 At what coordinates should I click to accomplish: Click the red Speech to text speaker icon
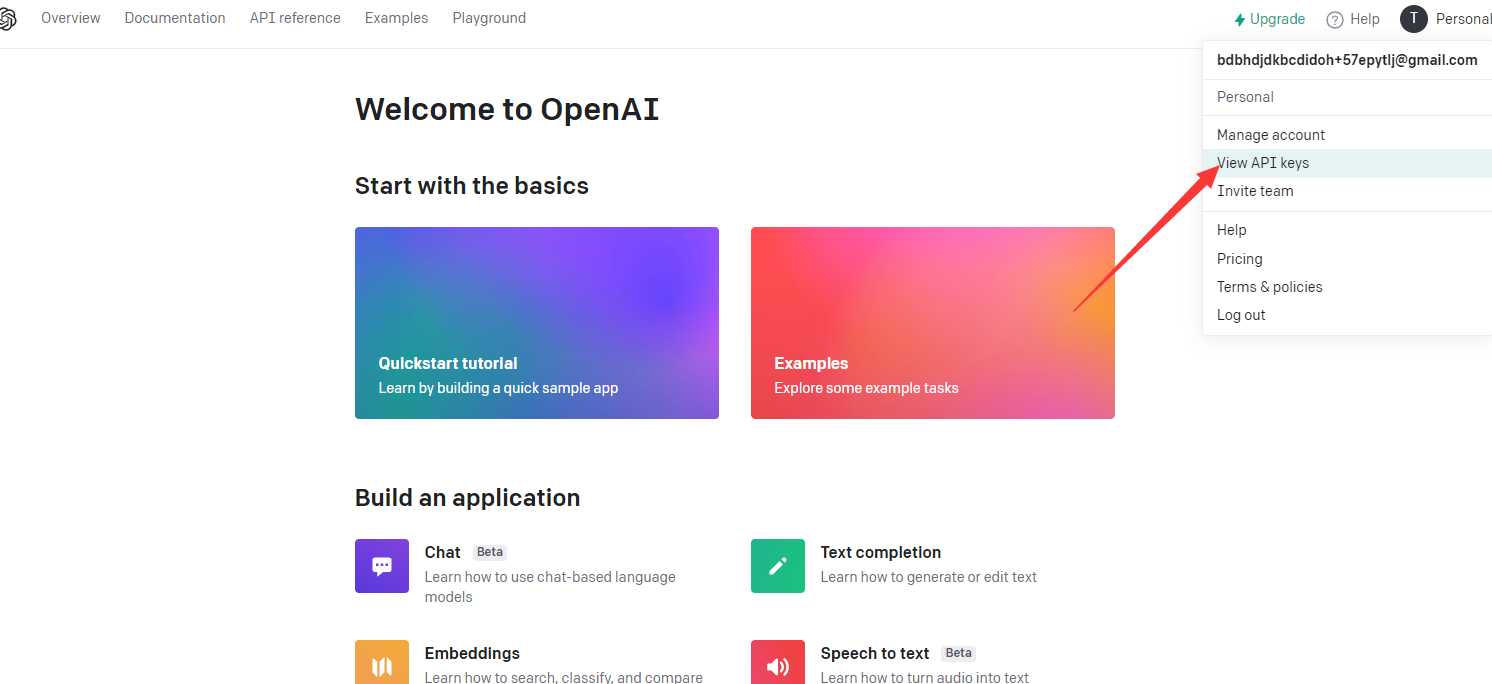tap(778, 662)
